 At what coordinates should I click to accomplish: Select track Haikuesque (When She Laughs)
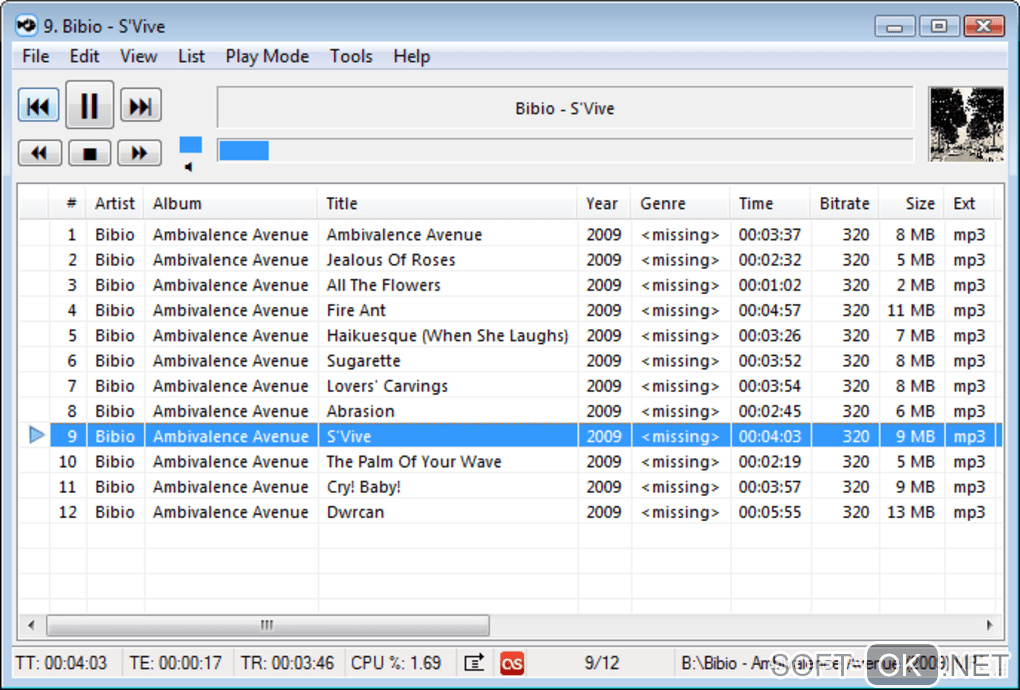[x=447, y=336]
